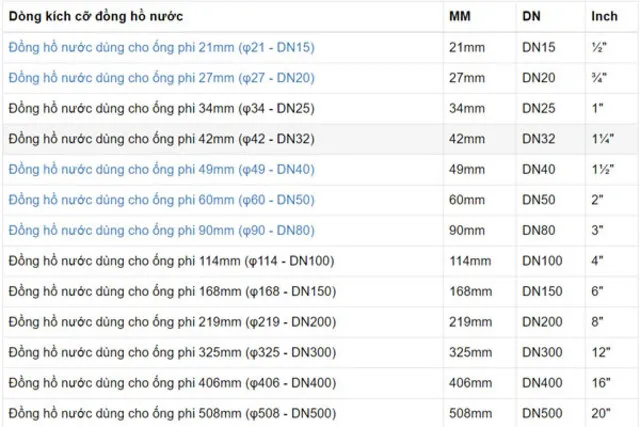Select the phi 114mm (φ114 - DN100) row text
640x427 pixels.
pyautogui.click(x=171, y=261)
